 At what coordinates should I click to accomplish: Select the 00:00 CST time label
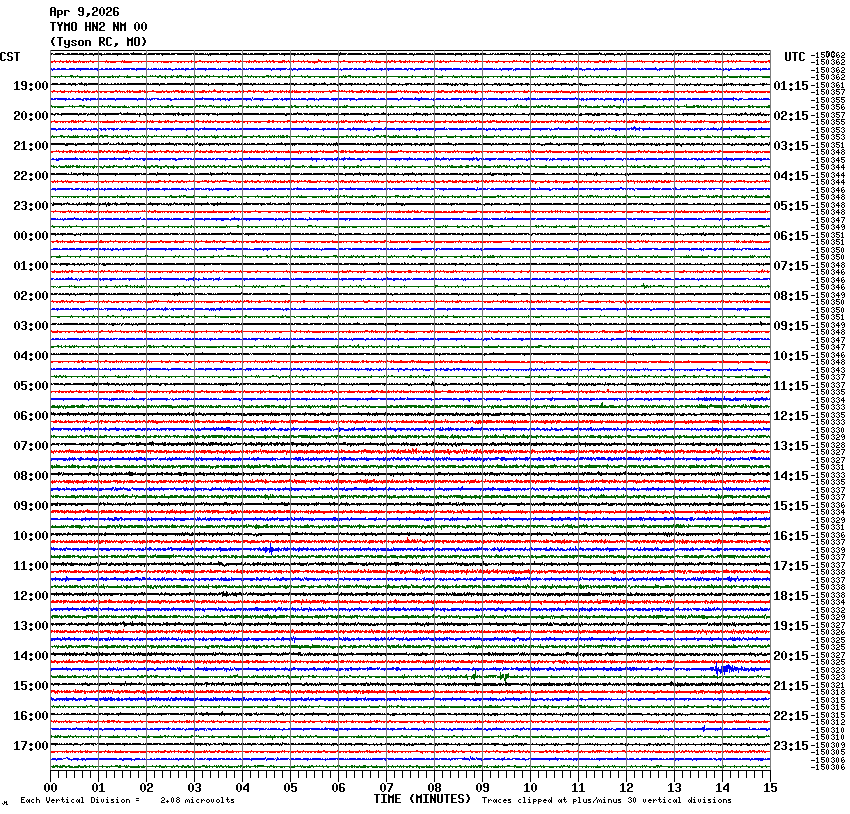click(x=30, y=236)
